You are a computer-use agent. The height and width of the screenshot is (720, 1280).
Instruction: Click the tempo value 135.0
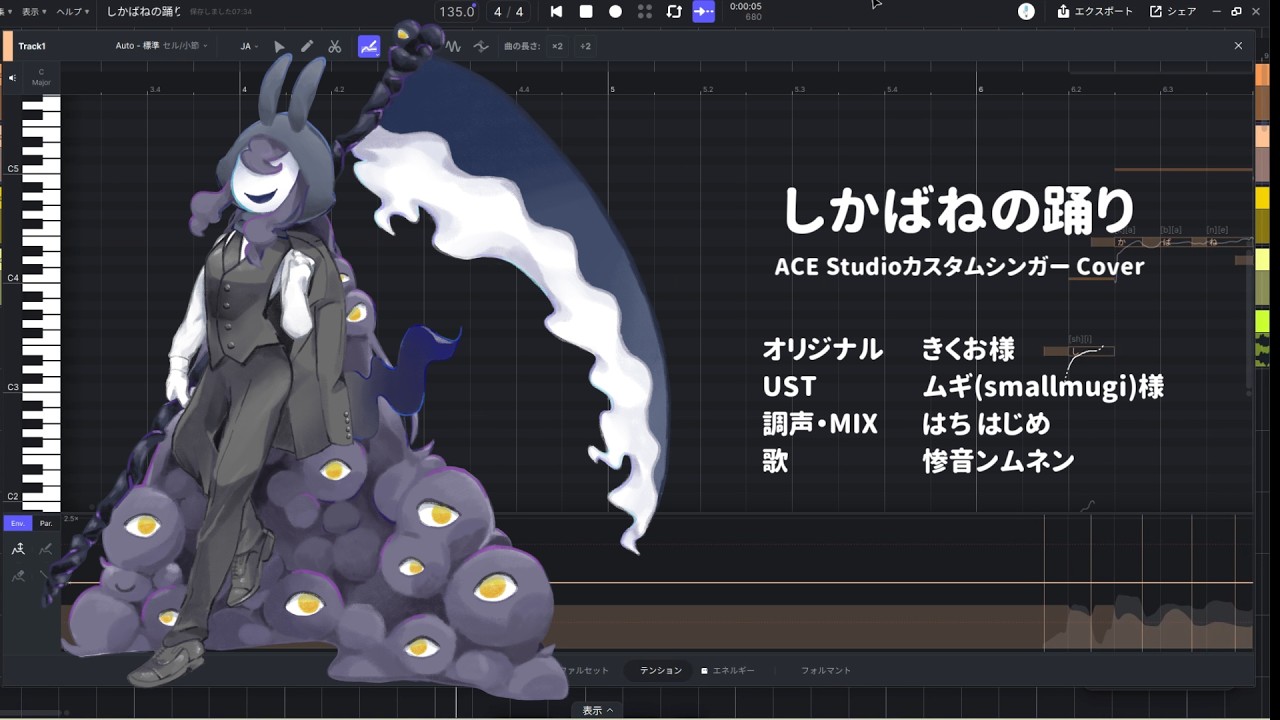click(457, 11)
